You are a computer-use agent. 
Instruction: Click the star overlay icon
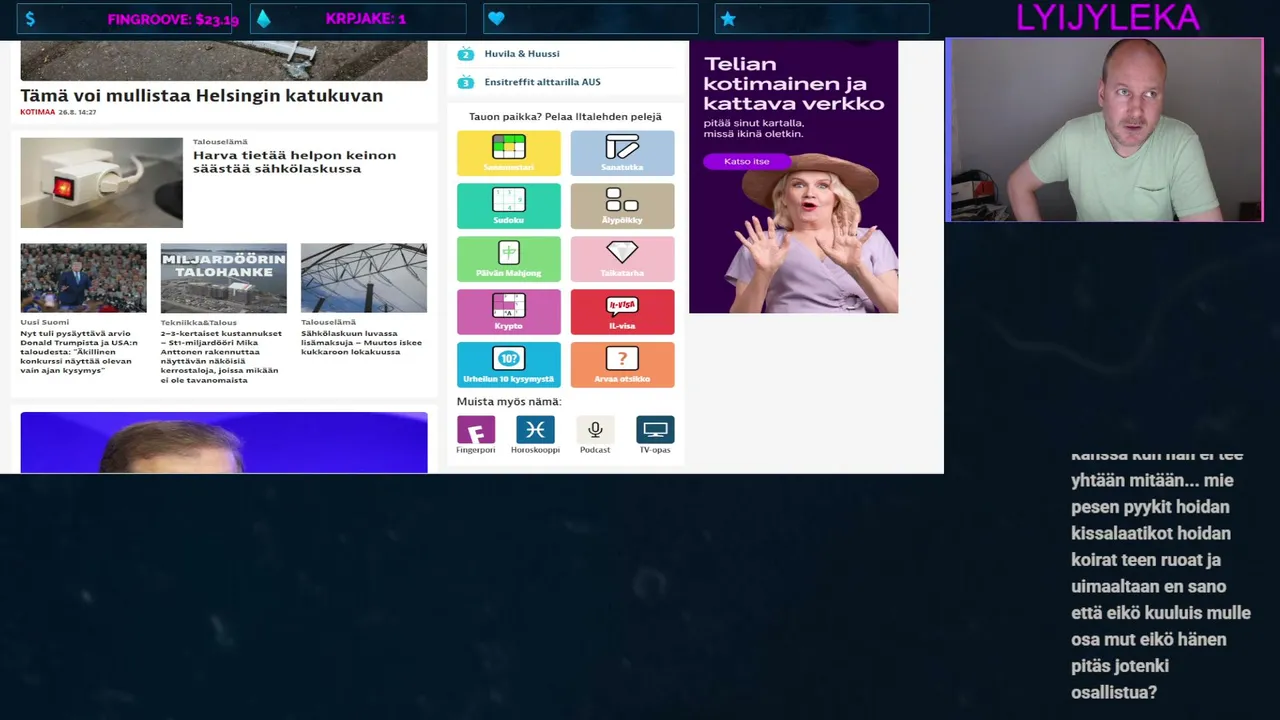728,19
